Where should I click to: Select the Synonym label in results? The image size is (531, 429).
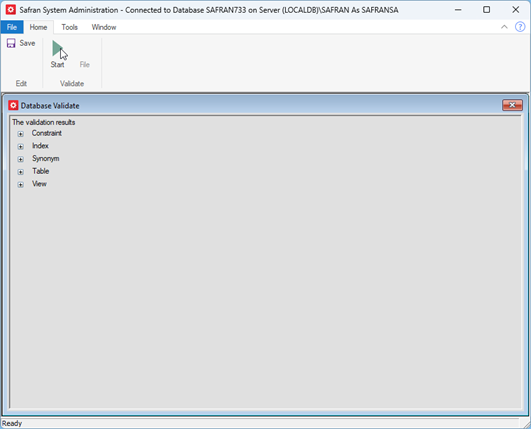click(x=46, y=158)
